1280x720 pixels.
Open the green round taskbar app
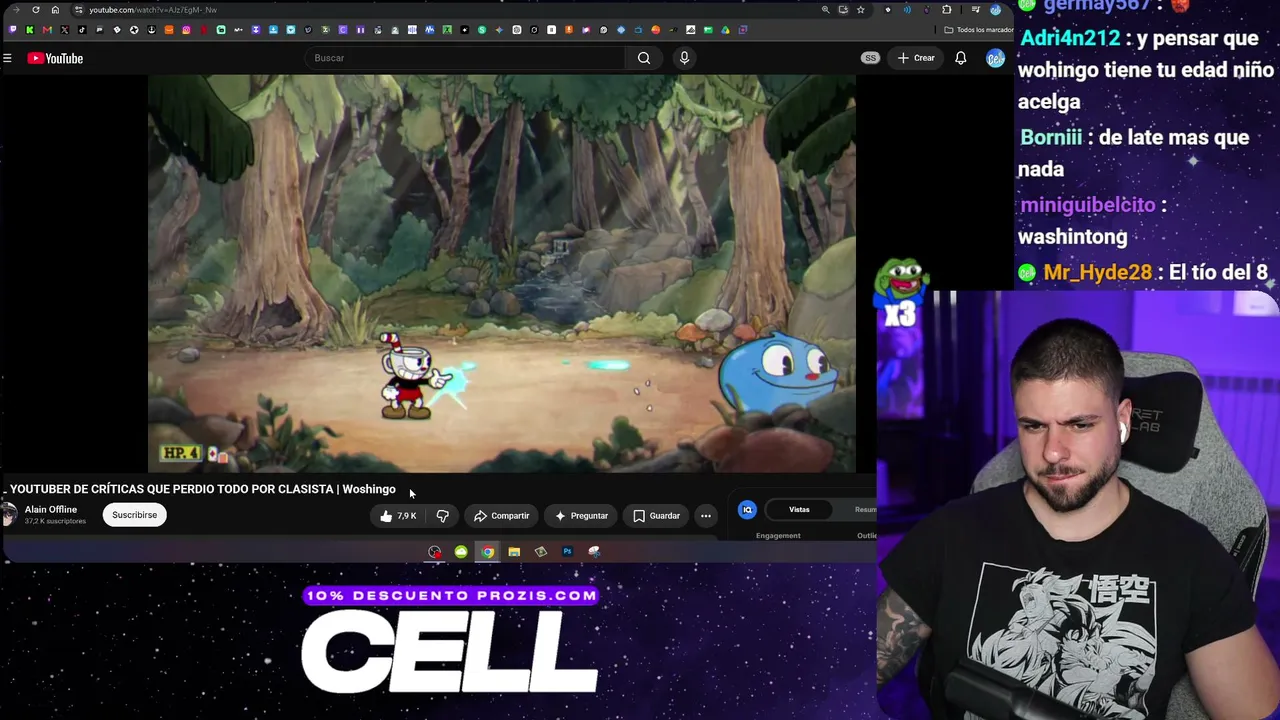pos(461,552)
